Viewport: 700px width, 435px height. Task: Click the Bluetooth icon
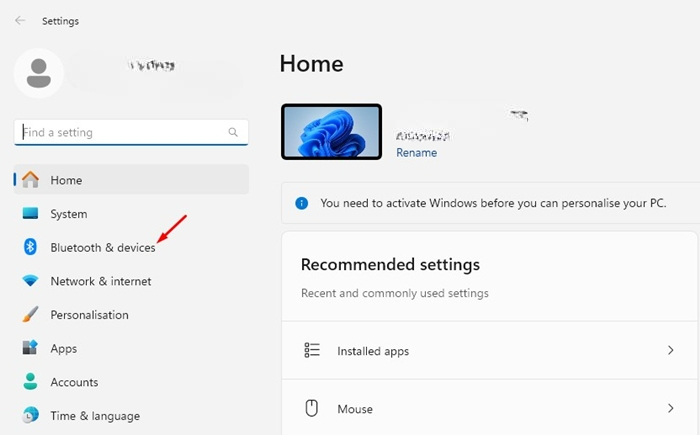coord(30,247)
